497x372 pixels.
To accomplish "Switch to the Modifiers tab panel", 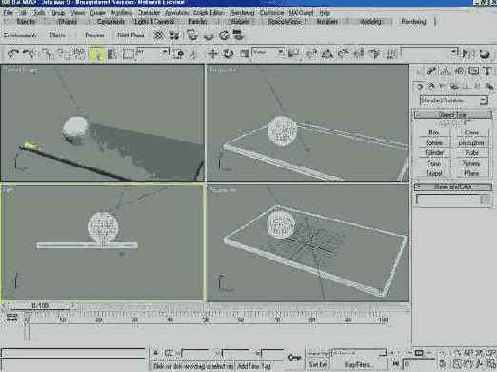I will tap(327, 22).
